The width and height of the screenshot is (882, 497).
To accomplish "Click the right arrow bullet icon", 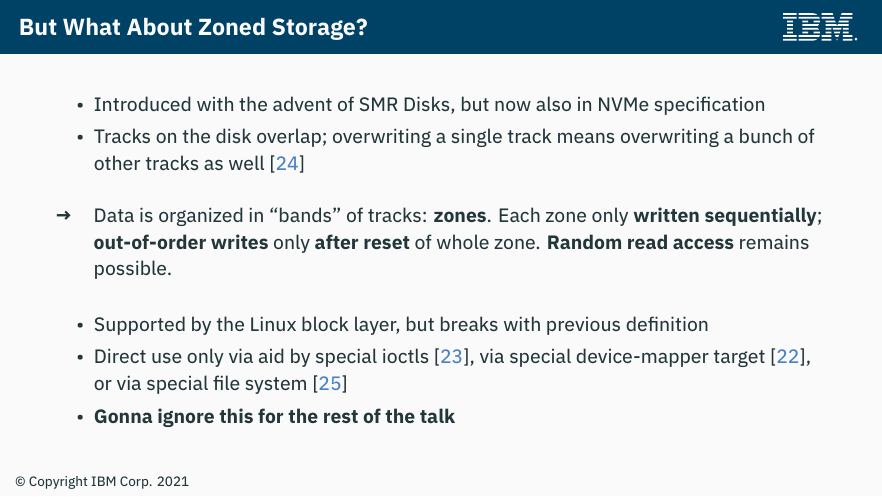I will coord(64,215).
